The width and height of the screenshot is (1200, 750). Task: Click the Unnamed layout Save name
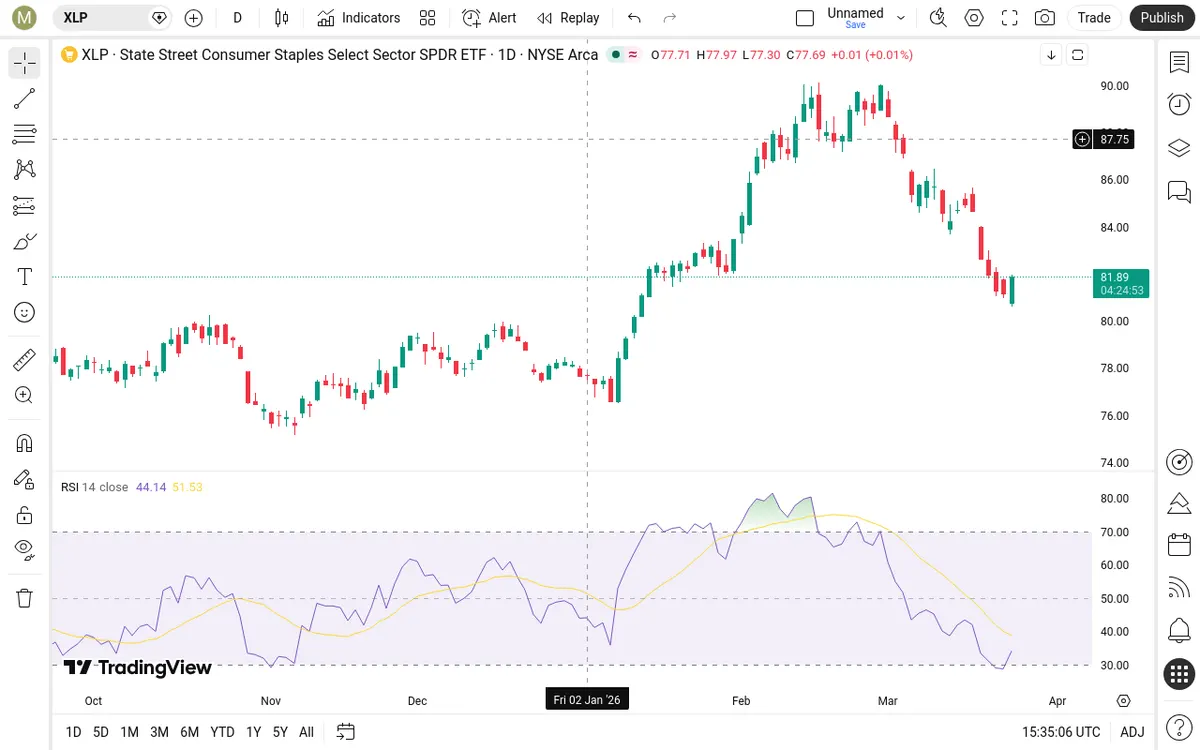(855, 17)
